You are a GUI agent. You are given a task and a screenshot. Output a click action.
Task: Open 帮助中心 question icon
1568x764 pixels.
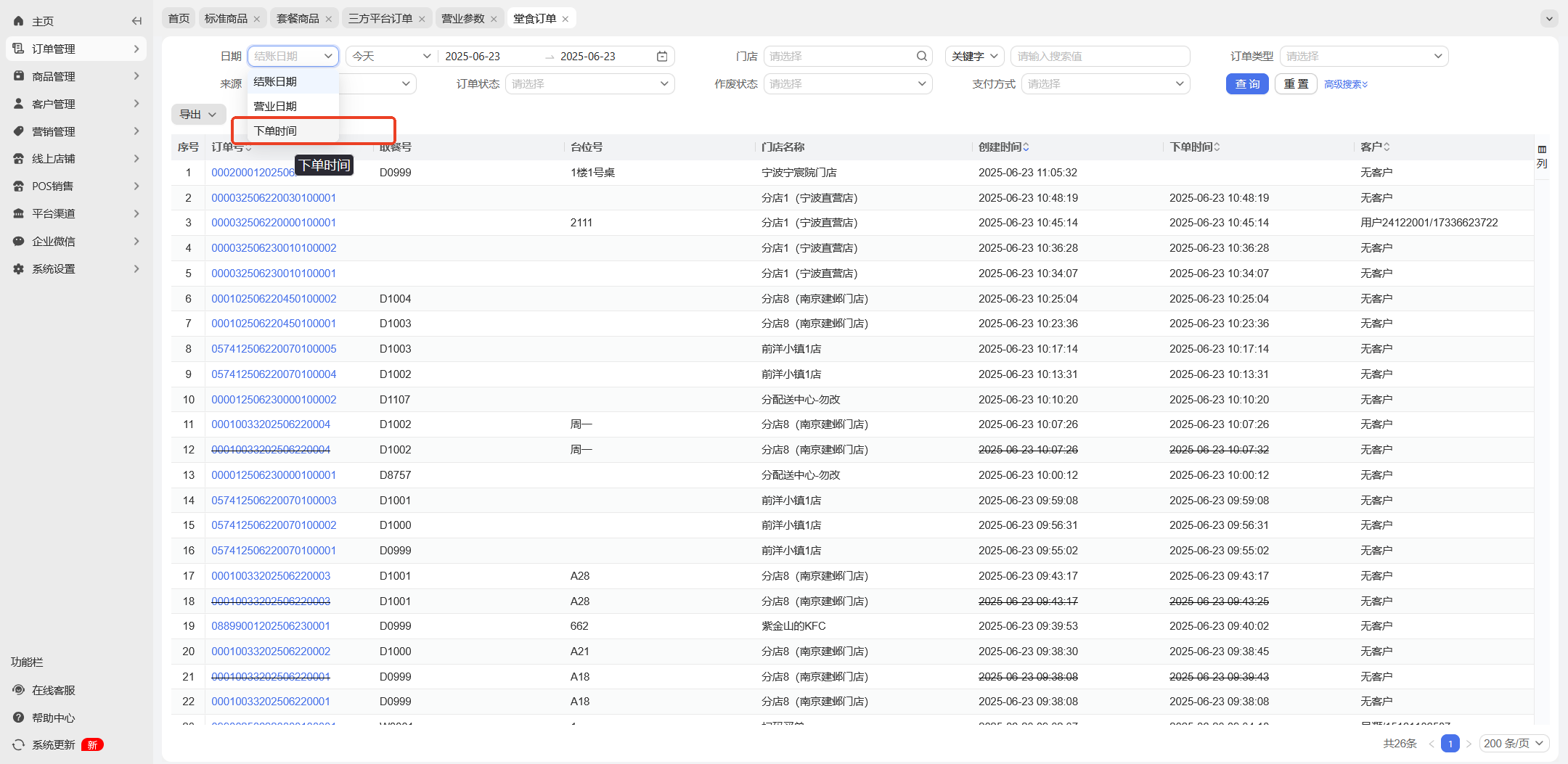tap(18, 718)
